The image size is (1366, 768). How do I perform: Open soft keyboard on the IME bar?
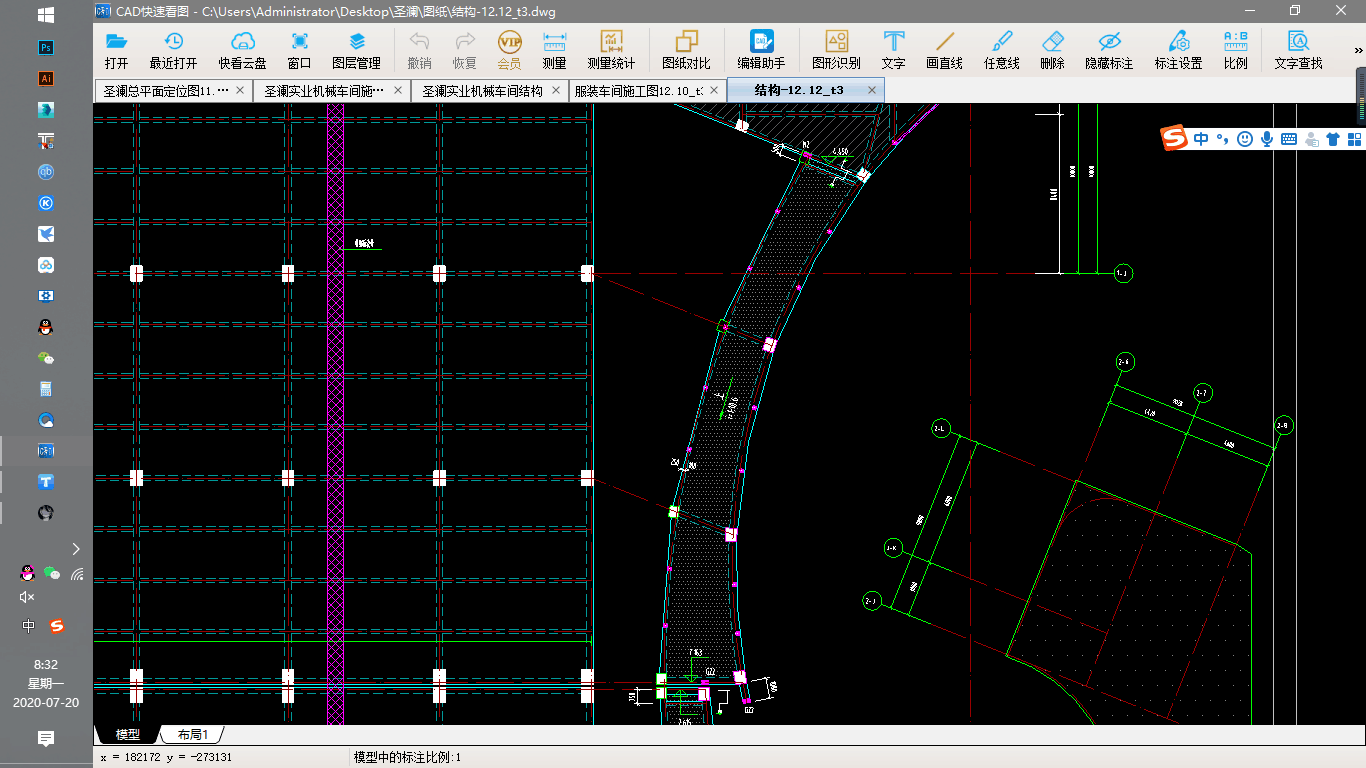pos(1289,139)
